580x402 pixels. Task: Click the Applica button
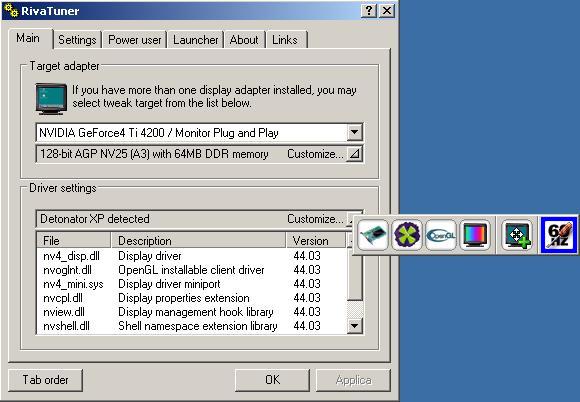[x=353, y=380]
